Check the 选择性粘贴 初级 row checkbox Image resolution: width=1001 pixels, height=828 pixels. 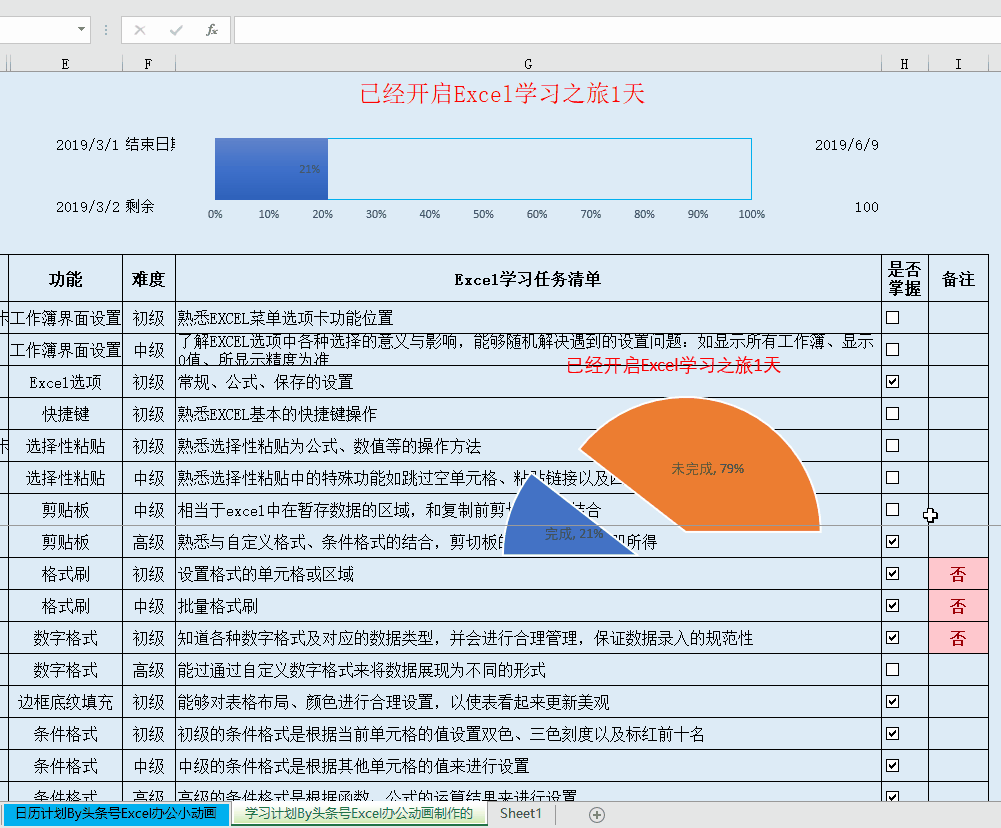(x=892, y=446)
